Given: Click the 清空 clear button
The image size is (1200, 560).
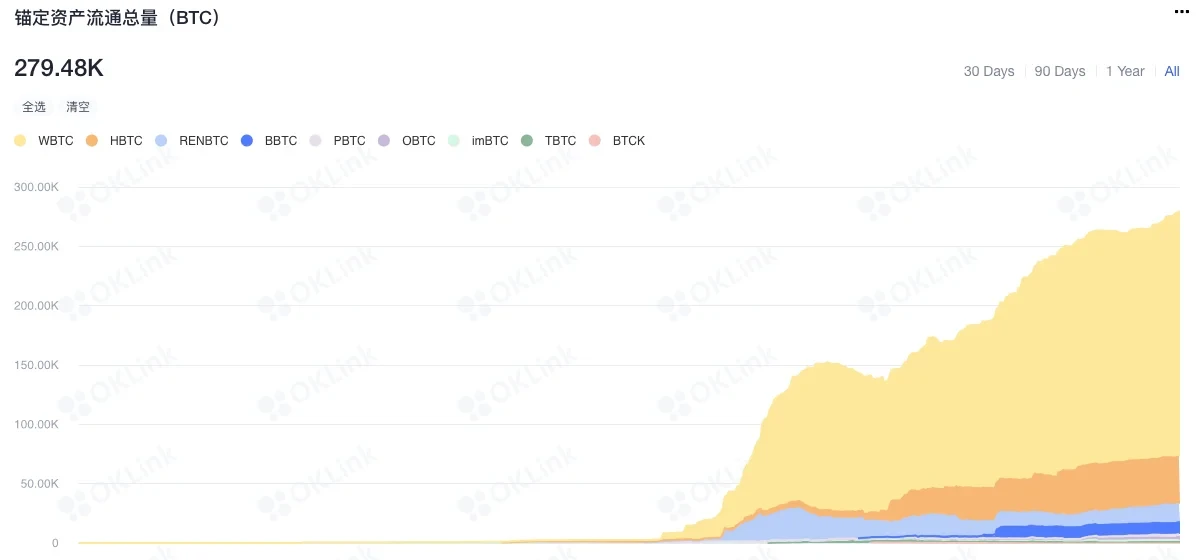Looking at the screenshot, I should click(78, 107).
